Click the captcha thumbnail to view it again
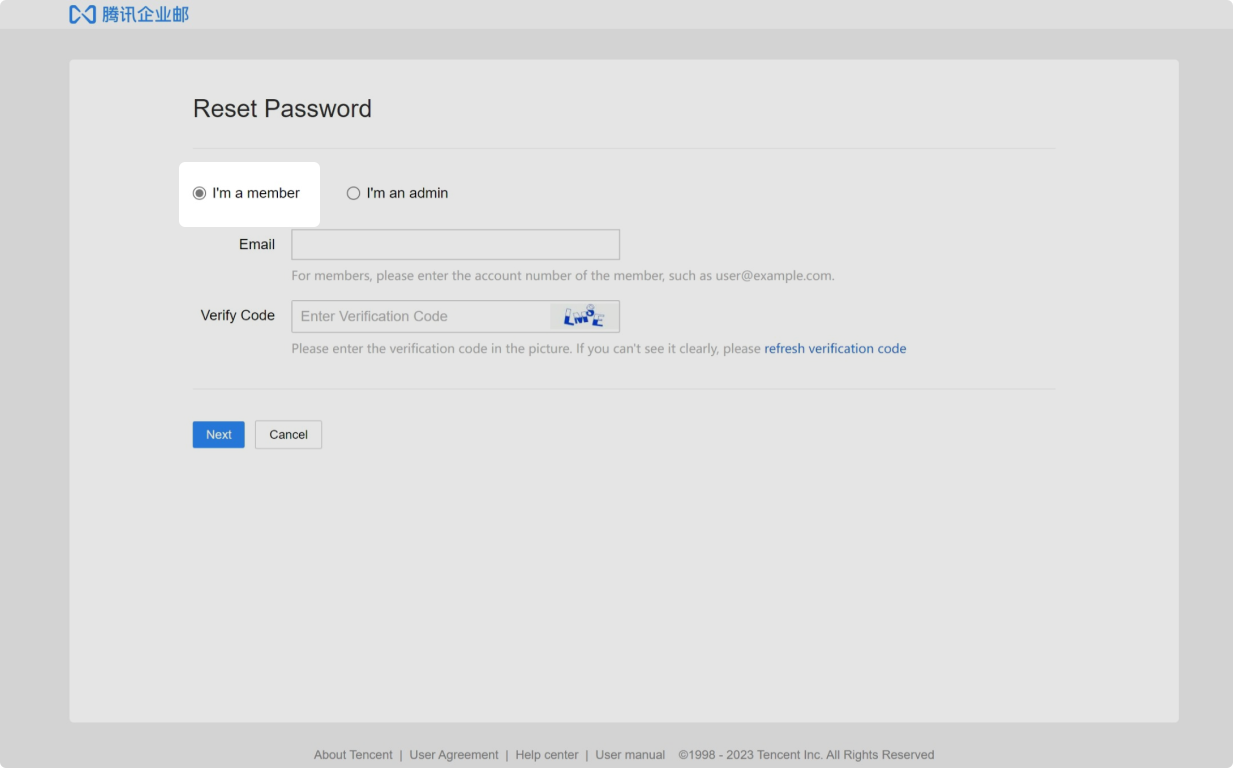1233x768 pixels. click(584, 315)
